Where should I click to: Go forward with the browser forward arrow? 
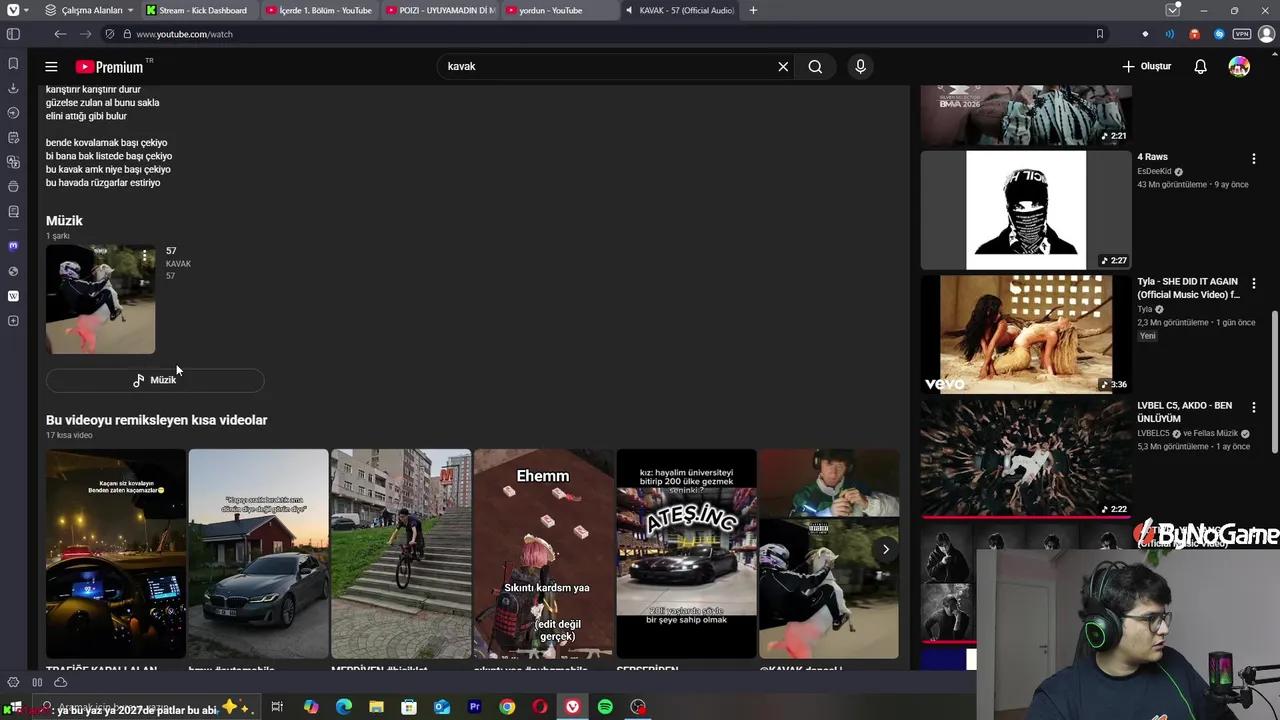[85, 34]
